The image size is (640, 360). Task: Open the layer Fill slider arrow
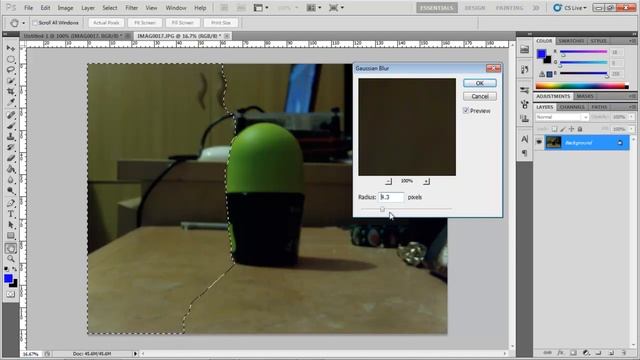(631, 129)
